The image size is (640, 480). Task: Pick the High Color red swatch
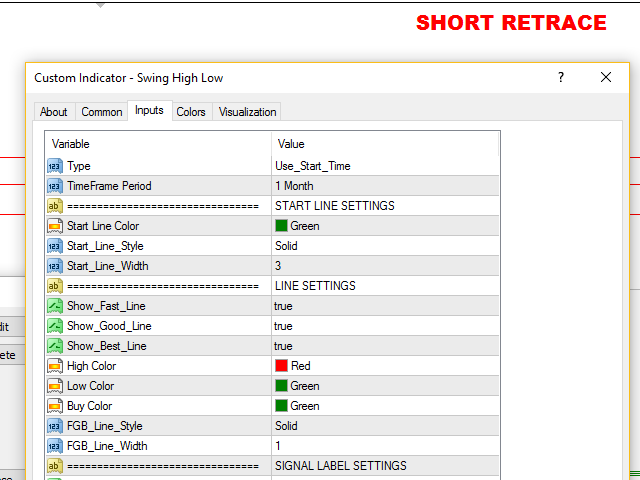click(281, 366)
